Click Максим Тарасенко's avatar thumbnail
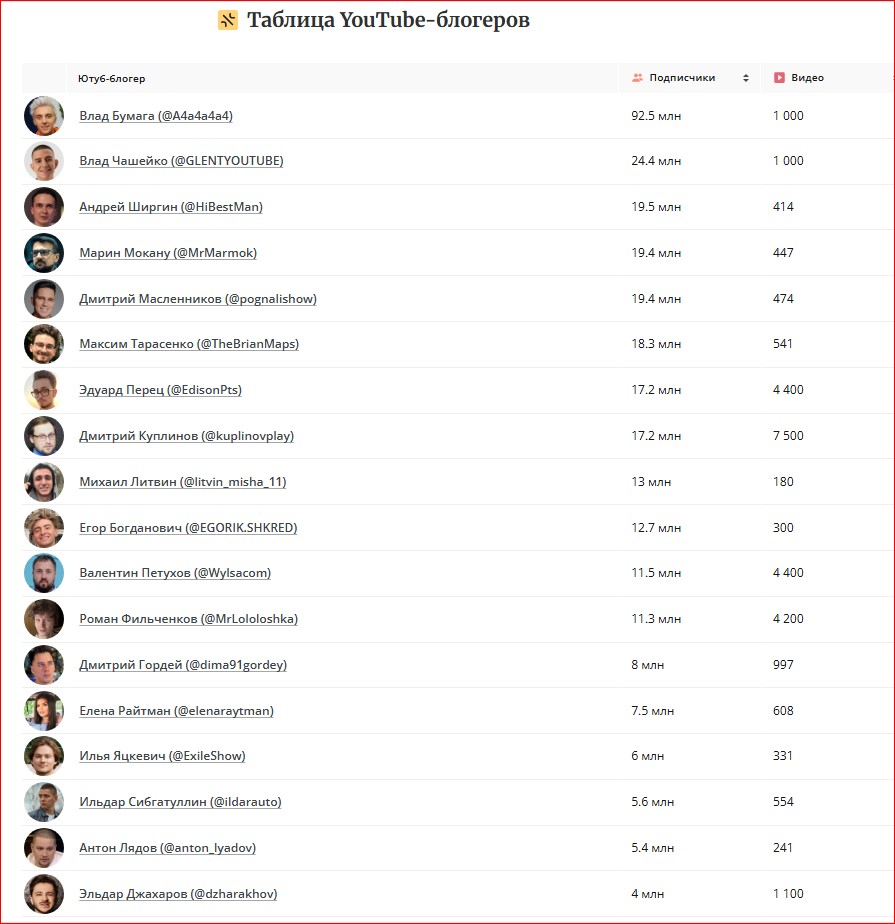 (x=44, y=344)
